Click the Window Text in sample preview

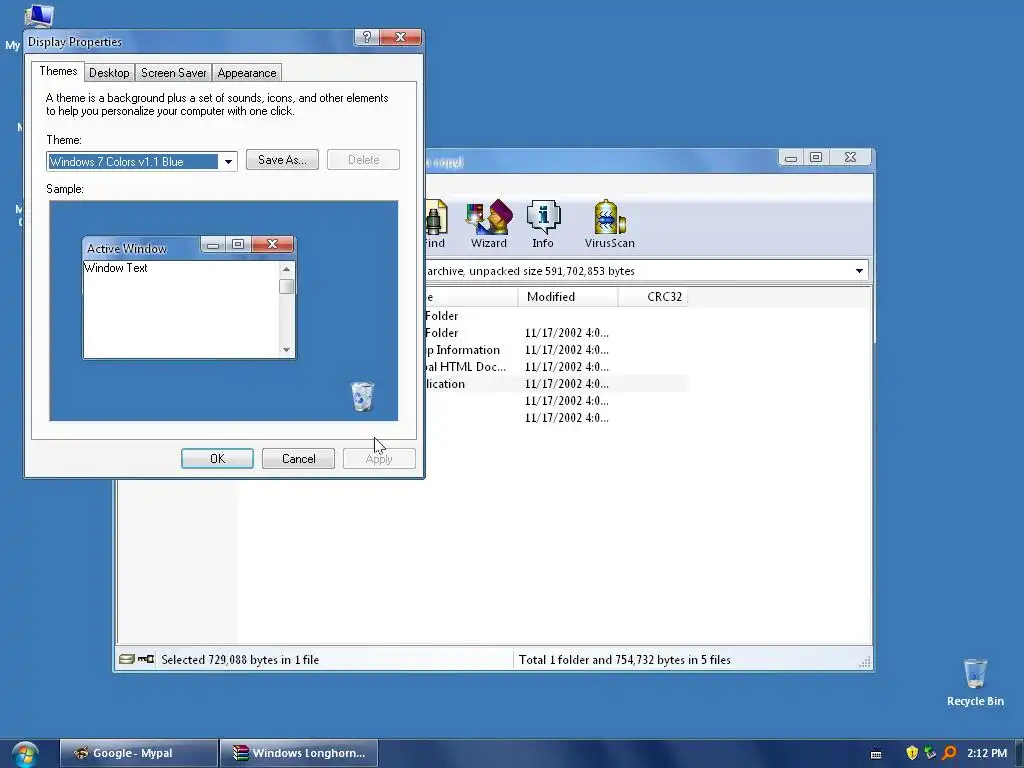(x=116, y=268)
